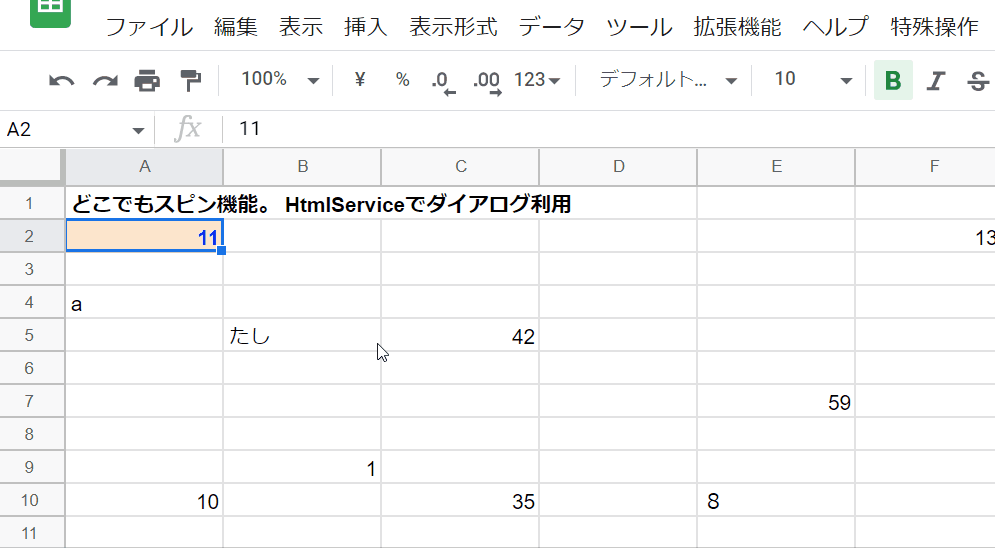Screen dimensions: 995x548
Task: Format as yen currency
Action: (360, 79)
